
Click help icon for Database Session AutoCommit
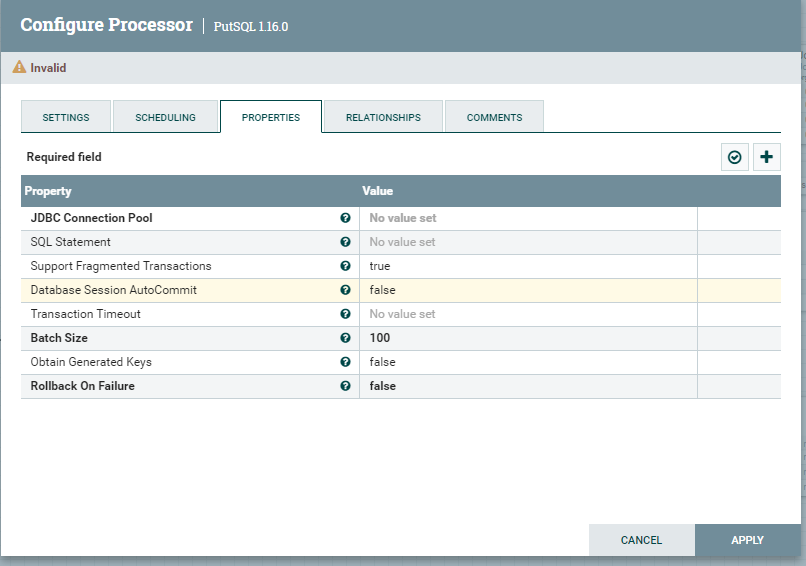[345, 290]
